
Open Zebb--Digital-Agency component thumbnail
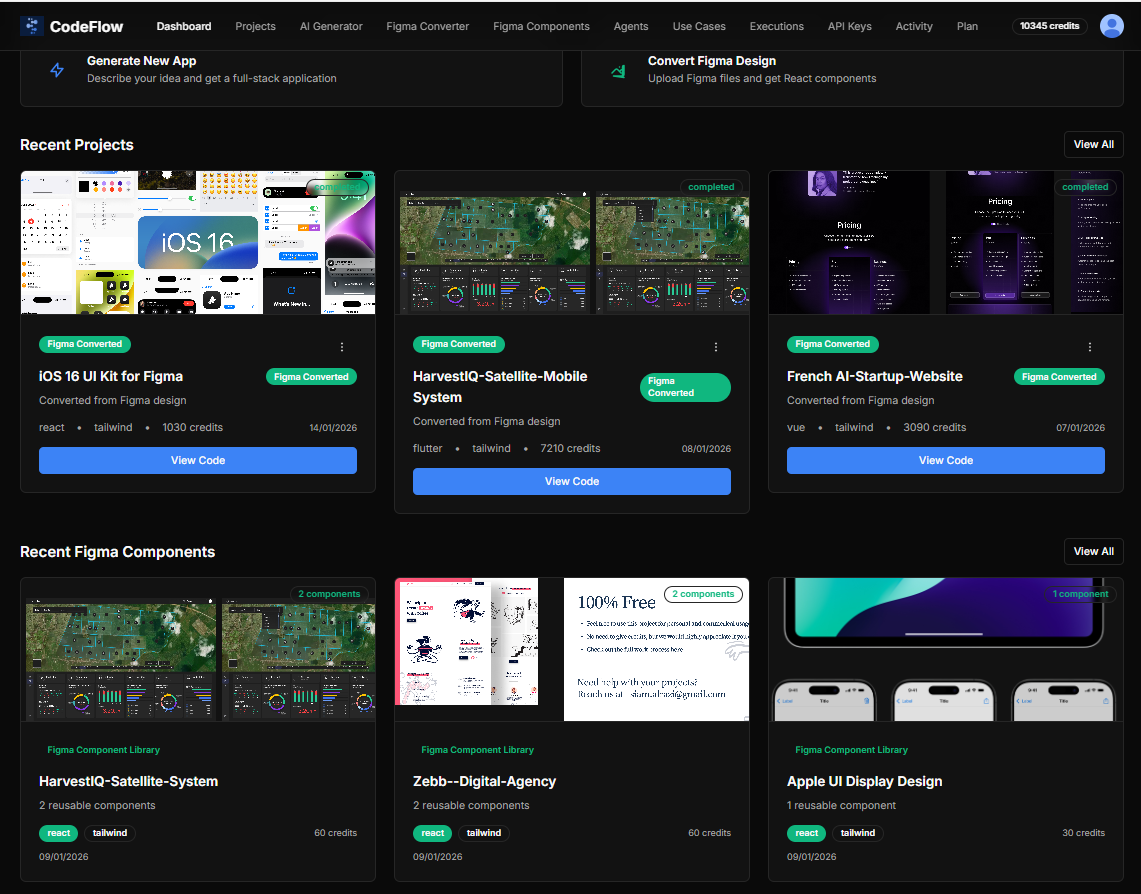[572, 650]
